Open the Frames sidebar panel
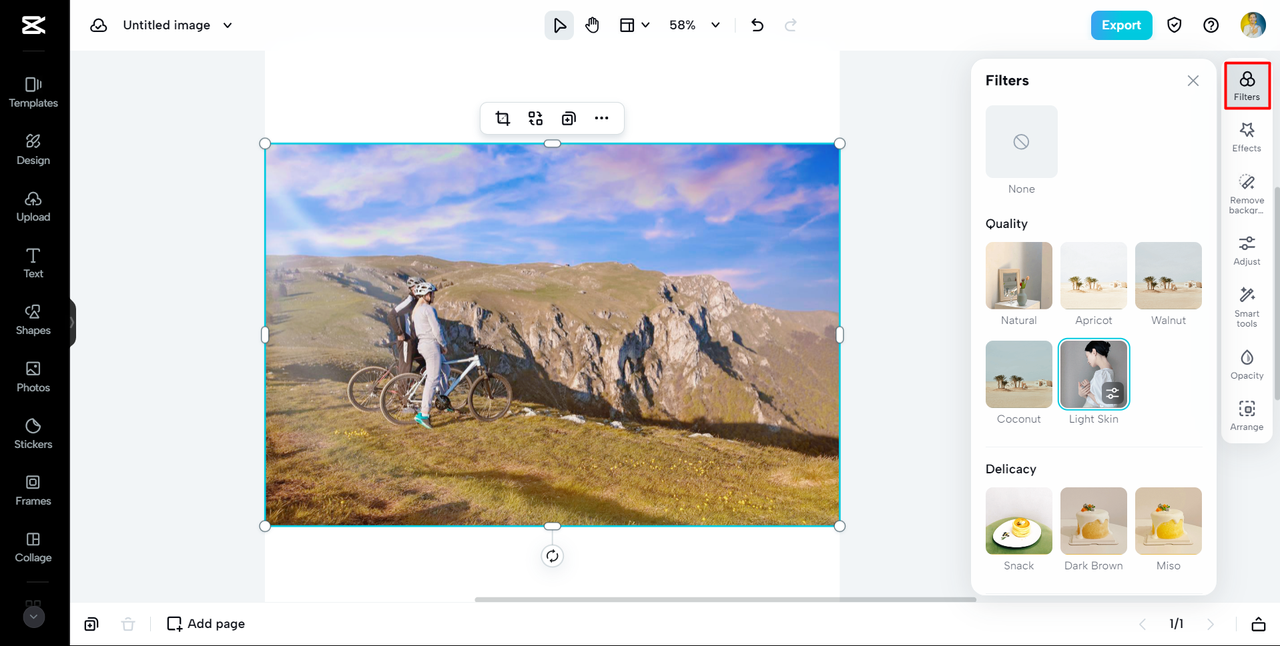The width and height of the screenshot is (1280, 646). [33, 490]
